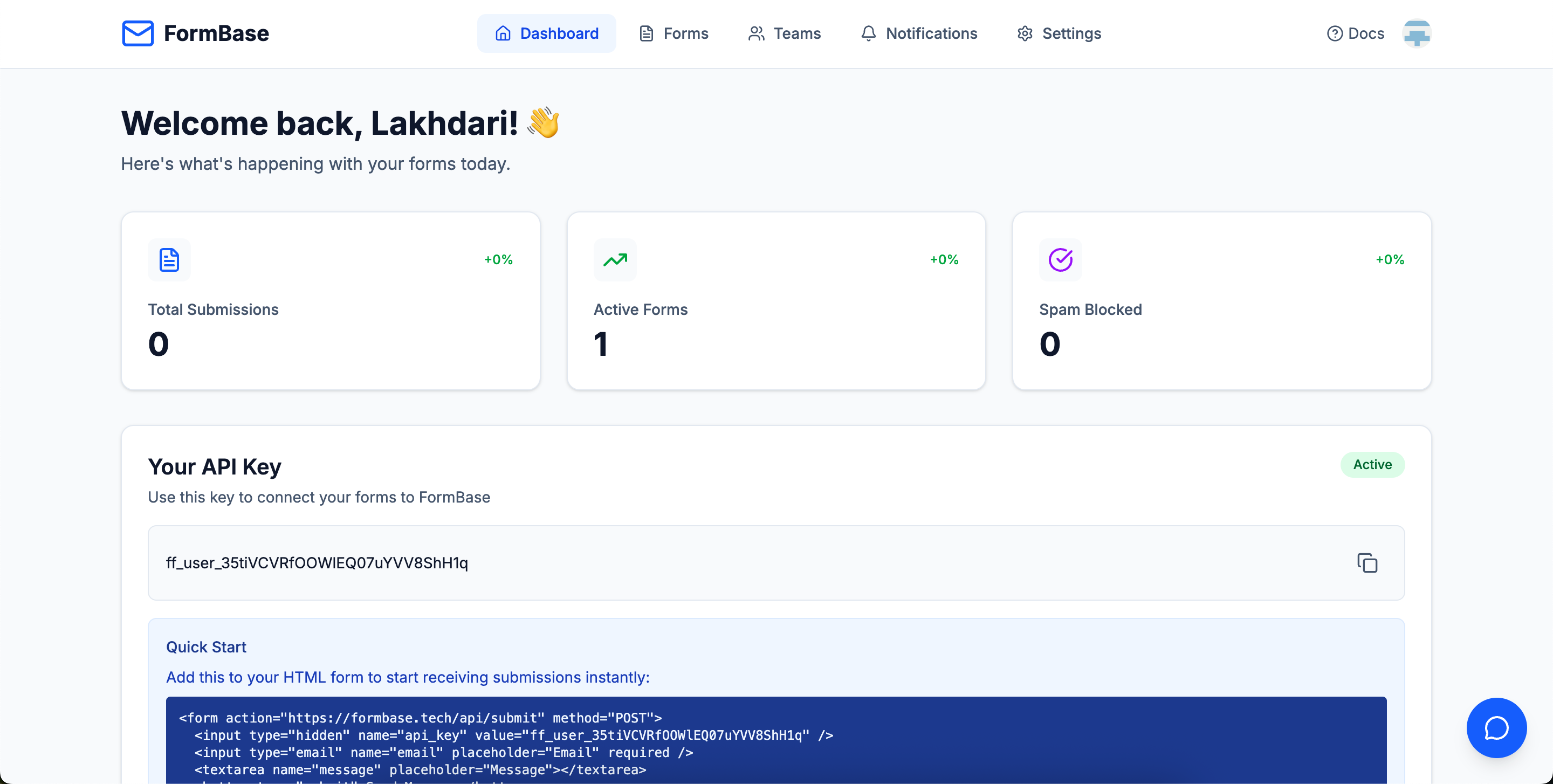Open the Notifications bell icon
This screenshot has width=1553, height=784.
coord(868,33)
